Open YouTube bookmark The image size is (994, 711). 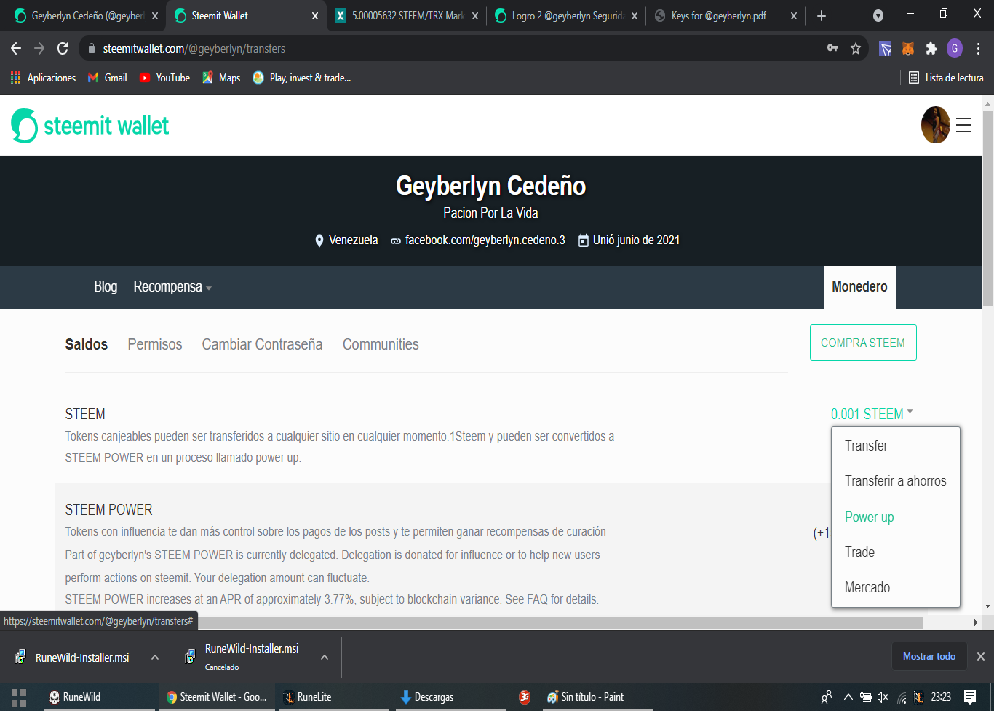(x=165, y=77)
